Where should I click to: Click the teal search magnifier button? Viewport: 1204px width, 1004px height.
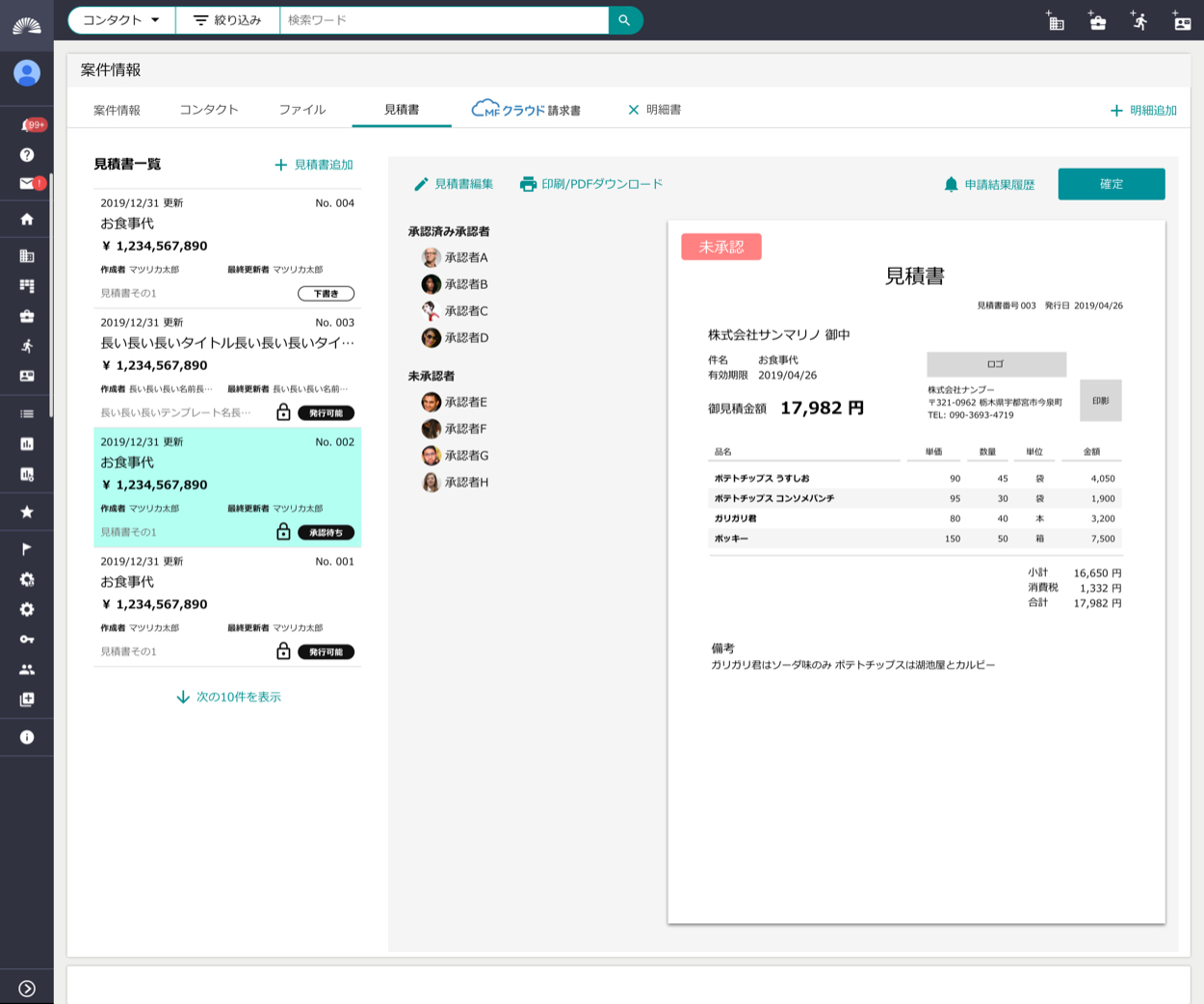coord(625,20)
